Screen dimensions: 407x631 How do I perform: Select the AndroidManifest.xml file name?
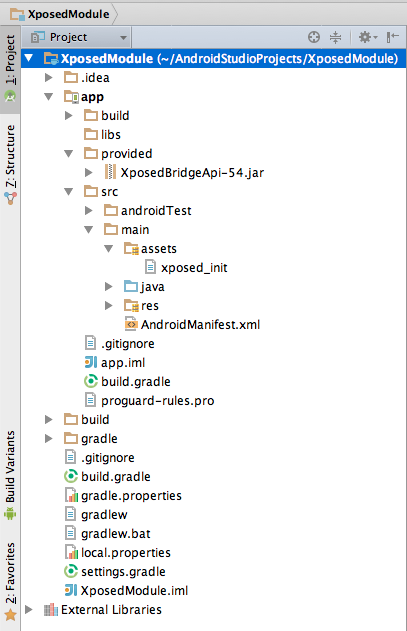point(200,324)
